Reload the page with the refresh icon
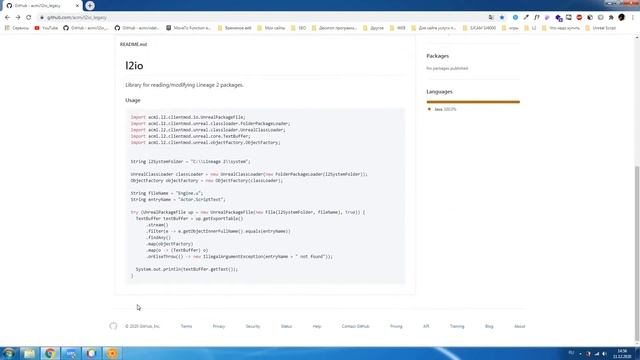Screen dimensions: 640x360 click(29, 18)
